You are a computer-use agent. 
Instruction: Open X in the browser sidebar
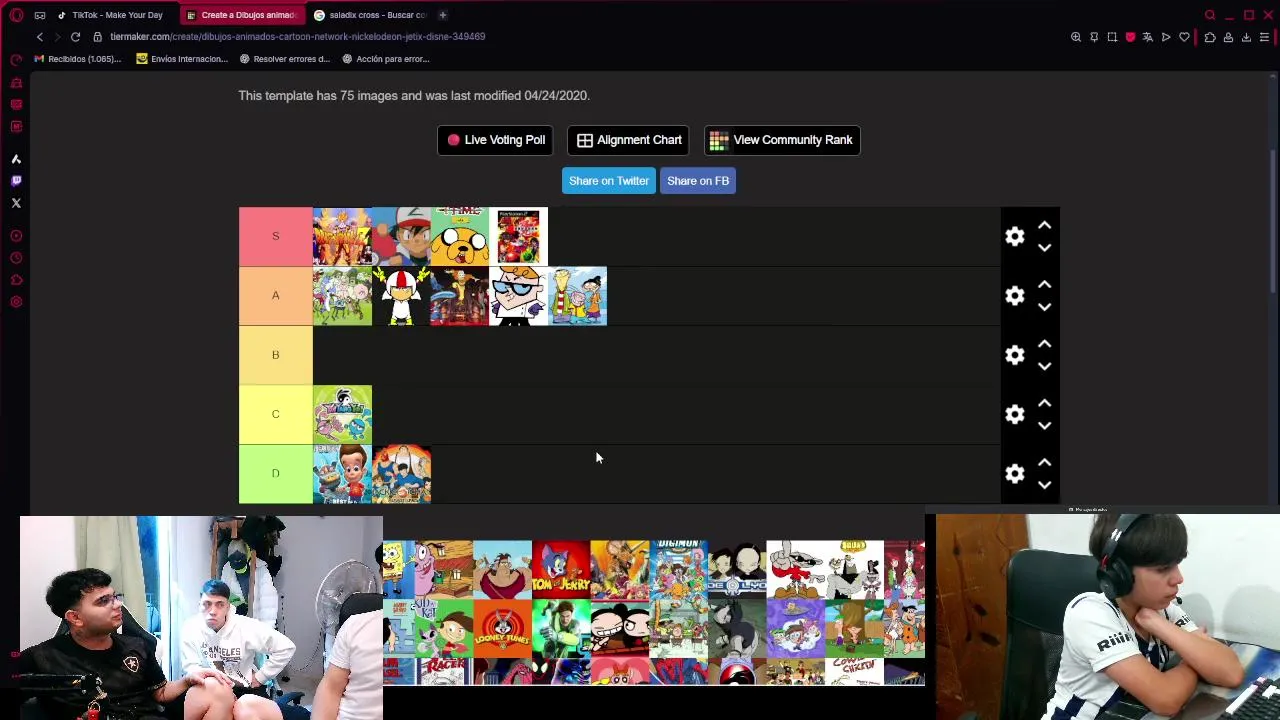tap(16, 203)
